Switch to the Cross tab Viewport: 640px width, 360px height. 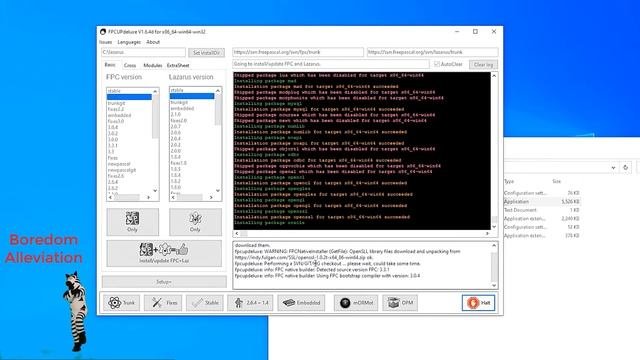(x=130, y=65)
